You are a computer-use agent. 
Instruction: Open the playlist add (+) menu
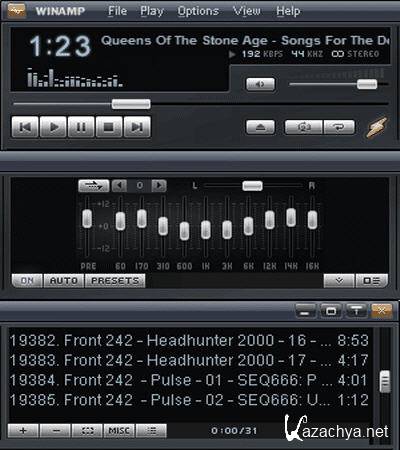[23, 431]
